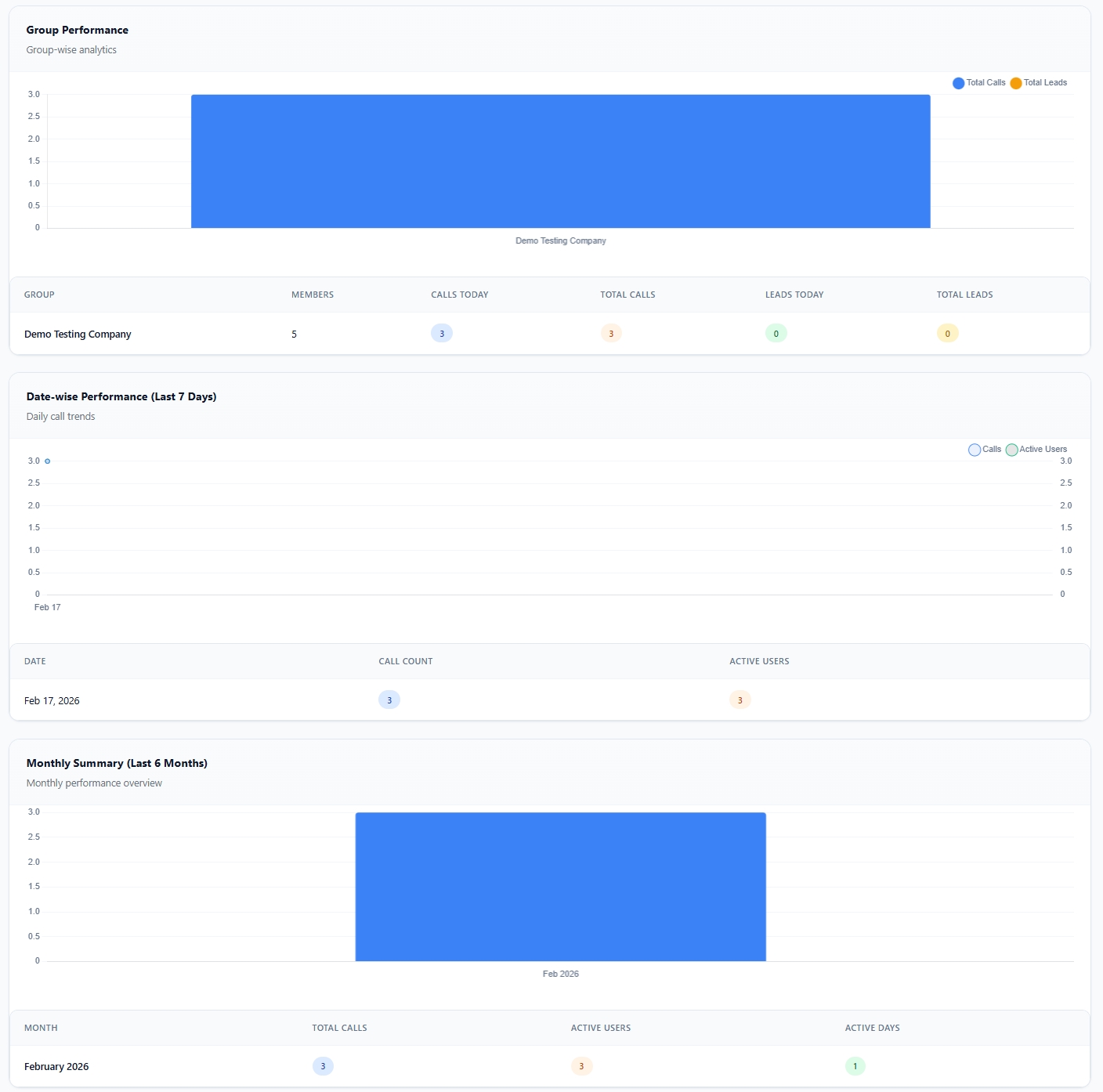This screenshot has width=1103, height=1092.
Task: Click the data point at Feb 17
Action: point(46,461)
